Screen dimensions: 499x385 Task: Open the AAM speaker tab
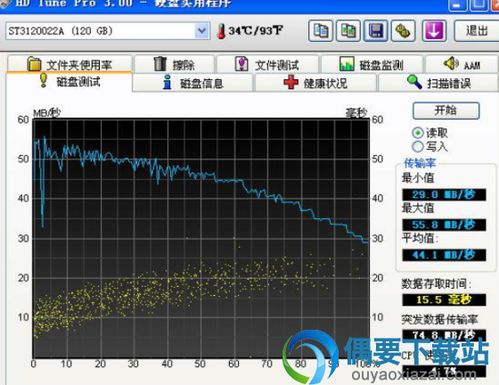point(462,64)
